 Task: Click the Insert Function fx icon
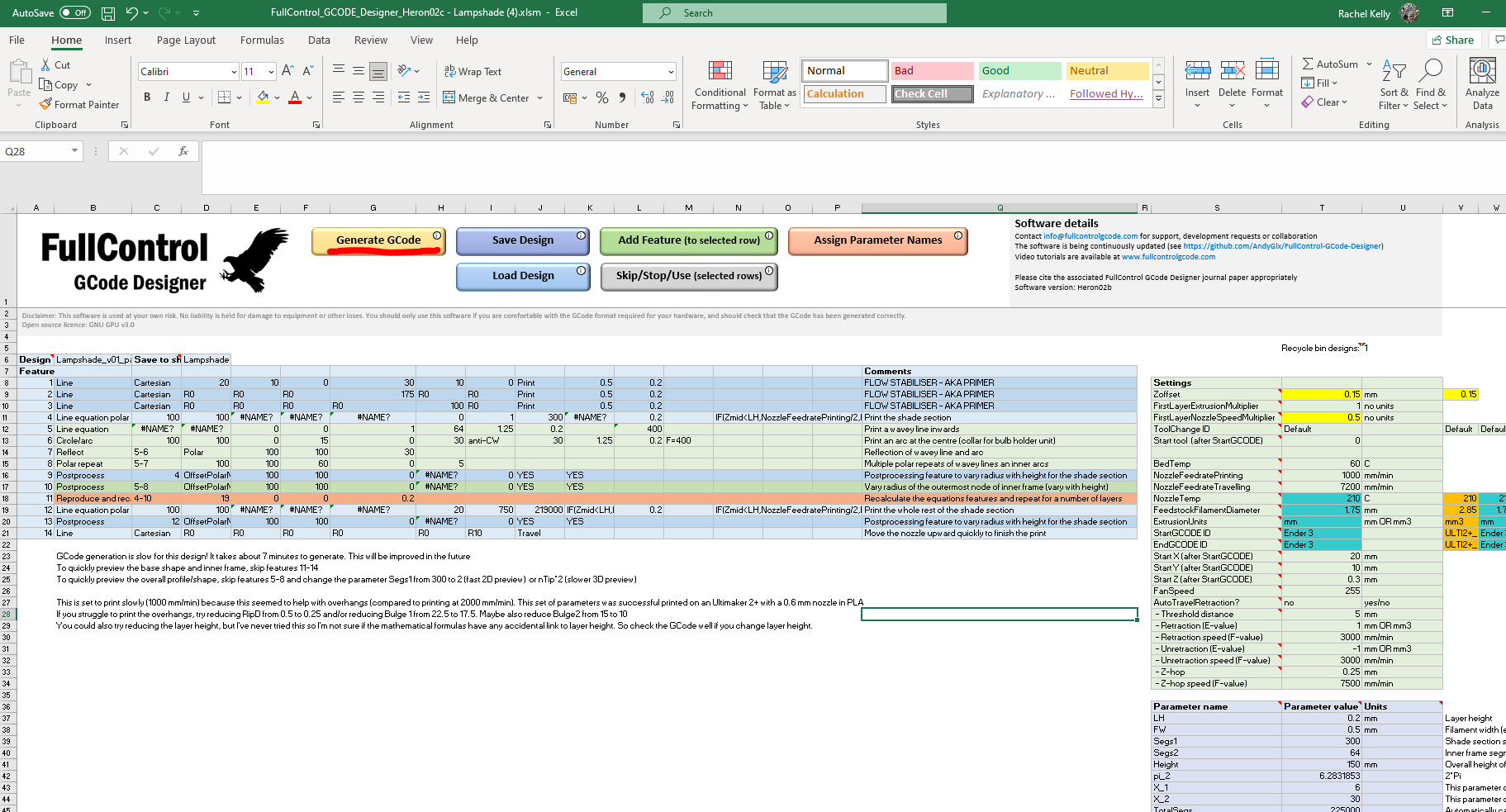183,151
